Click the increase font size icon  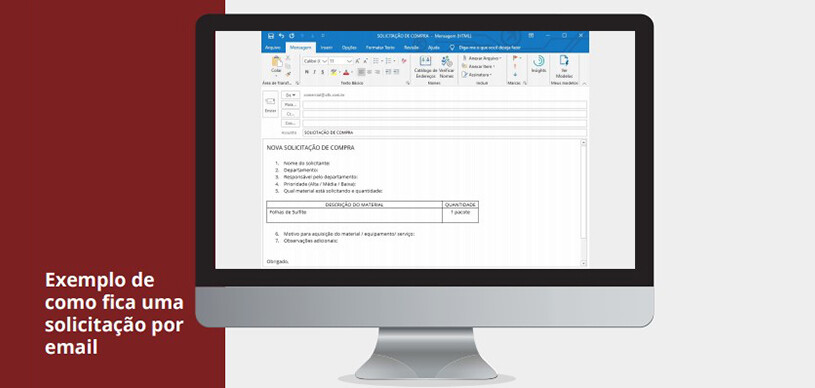[358, 61]
